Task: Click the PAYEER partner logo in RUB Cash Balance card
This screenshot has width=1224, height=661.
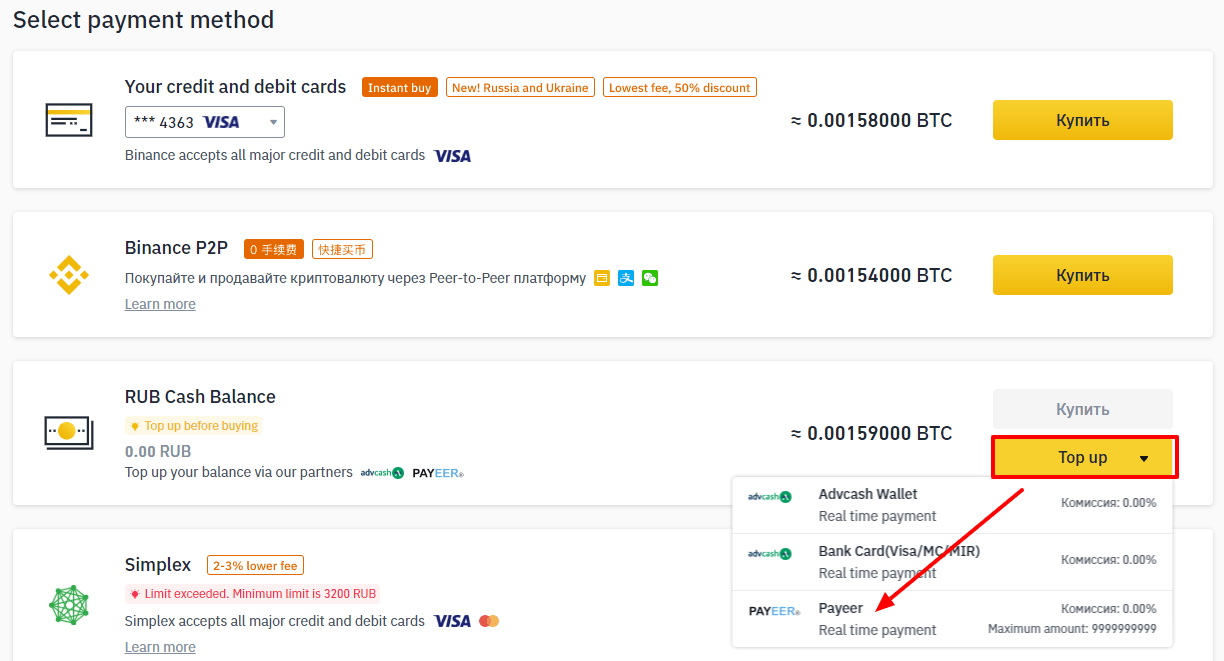Action: [438, 473]
